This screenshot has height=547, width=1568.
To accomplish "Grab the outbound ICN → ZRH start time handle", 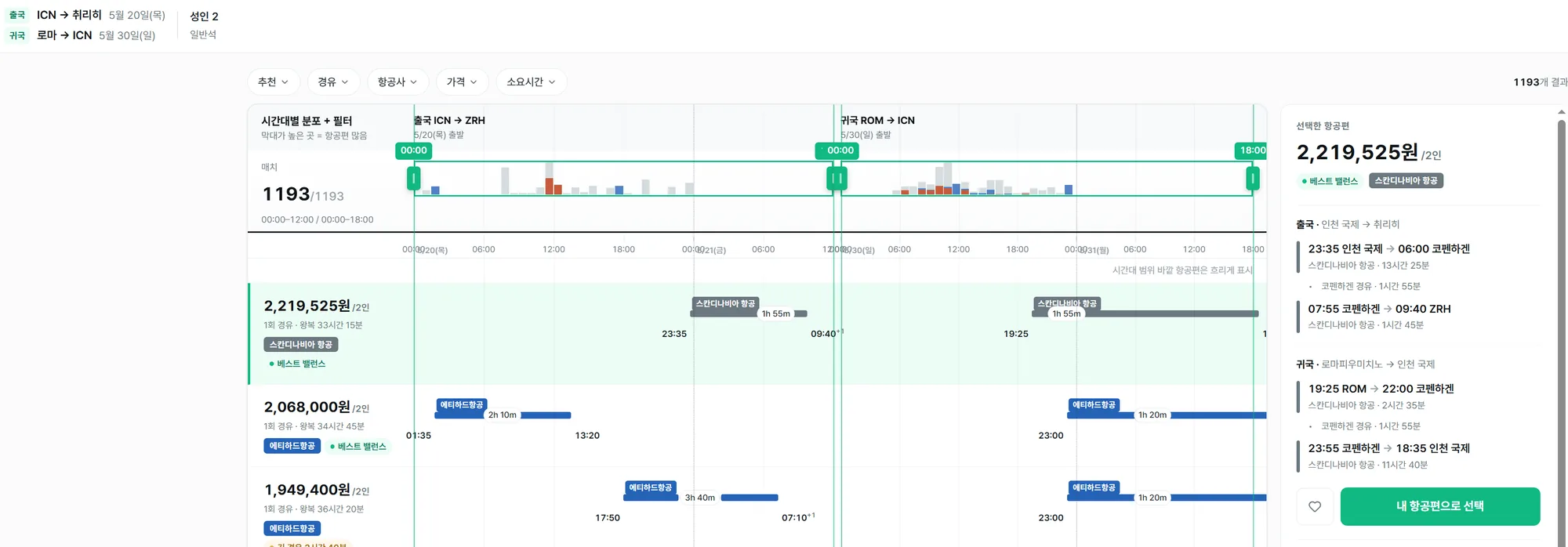I will click(x=414, y=179).
